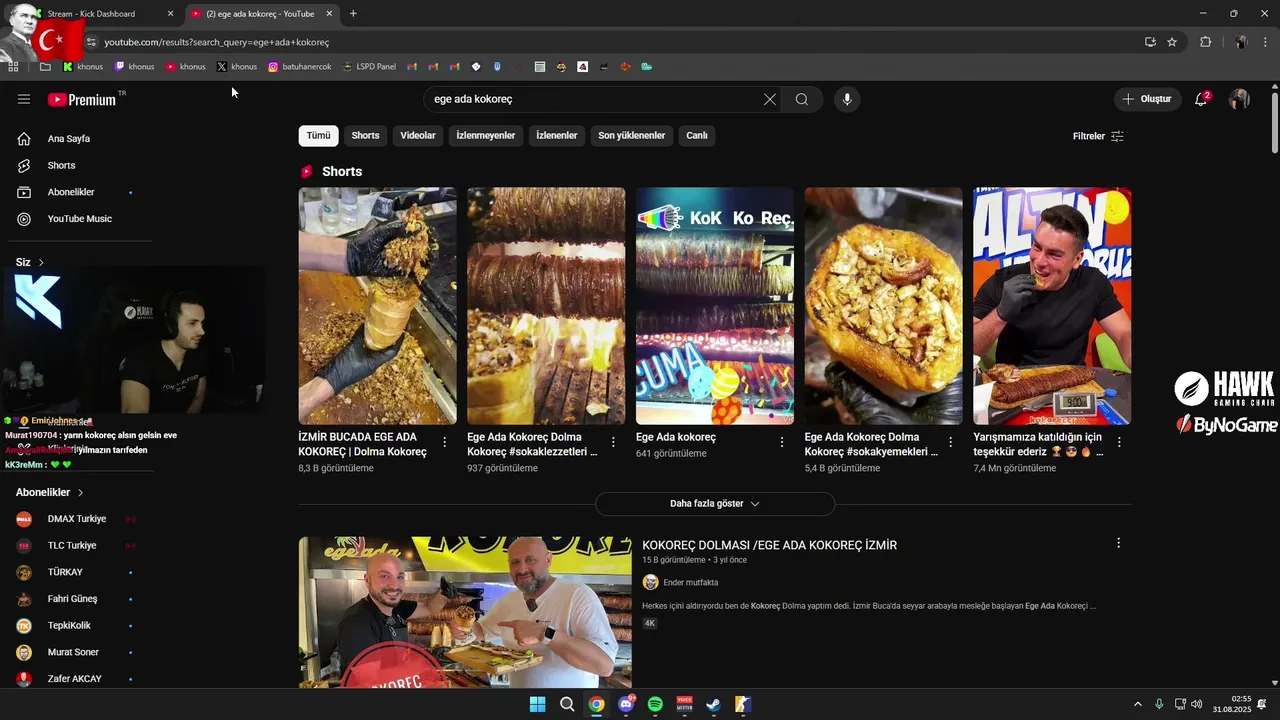
Task: Open the 'Ender mutfakta' channel link
Action: pyautogui.click(x=690, y=582)
